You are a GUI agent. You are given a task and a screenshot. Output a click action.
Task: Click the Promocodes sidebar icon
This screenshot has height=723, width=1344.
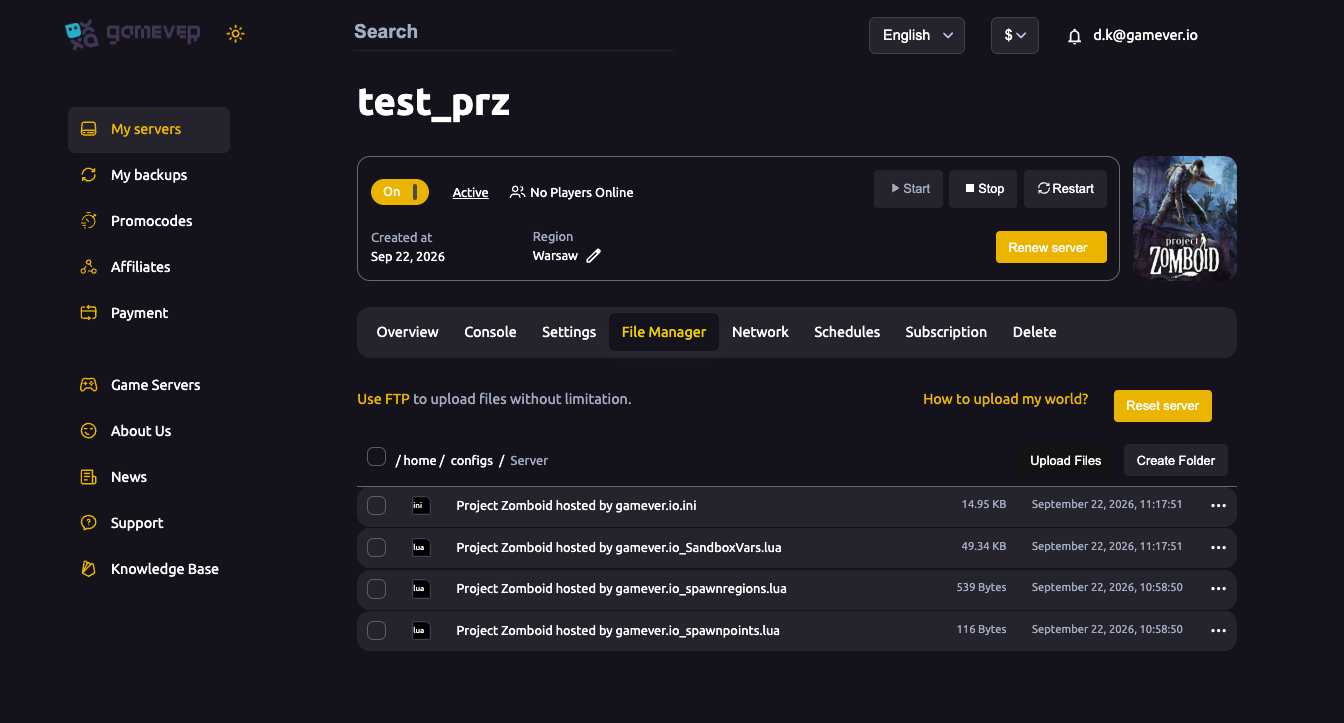(89, 221)
